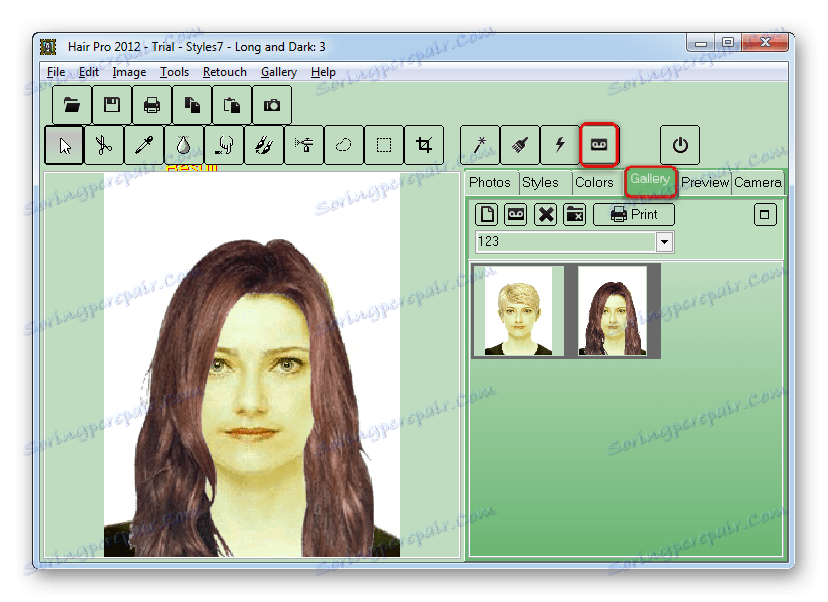Select the long dark hair thumbnail
The width and height of the screenshot is (828, 602).
(x=613, y=311)
